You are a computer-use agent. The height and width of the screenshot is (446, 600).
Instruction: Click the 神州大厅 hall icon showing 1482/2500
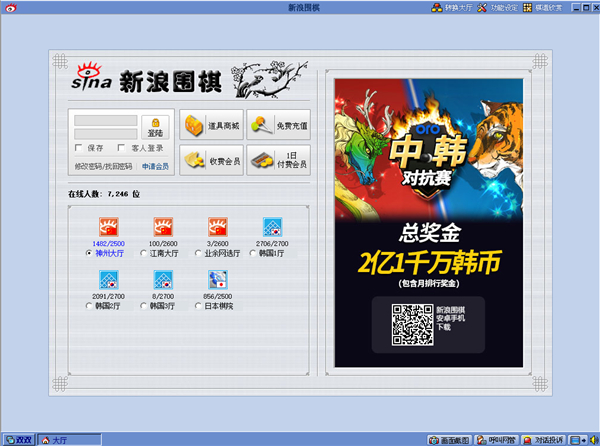coord(109,227)
